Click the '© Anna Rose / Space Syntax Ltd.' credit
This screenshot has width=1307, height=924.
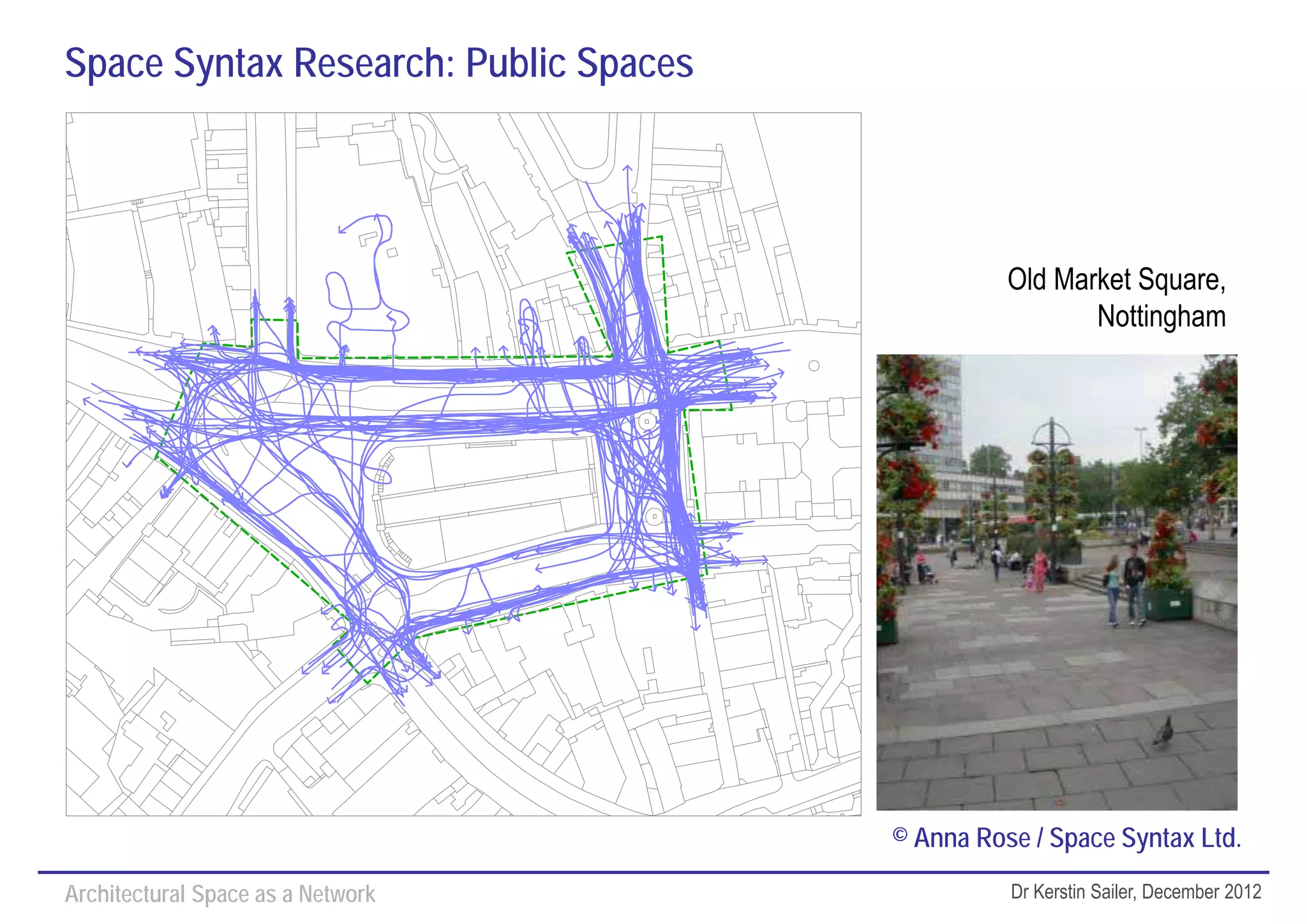1067,838
